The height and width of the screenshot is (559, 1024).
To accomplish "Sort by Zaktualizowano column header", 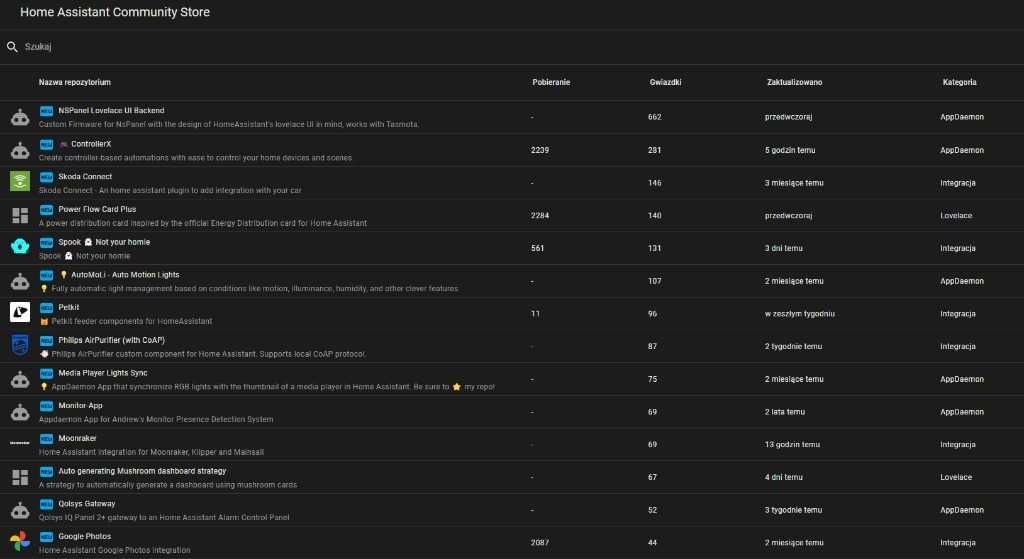I will point(794,82).
